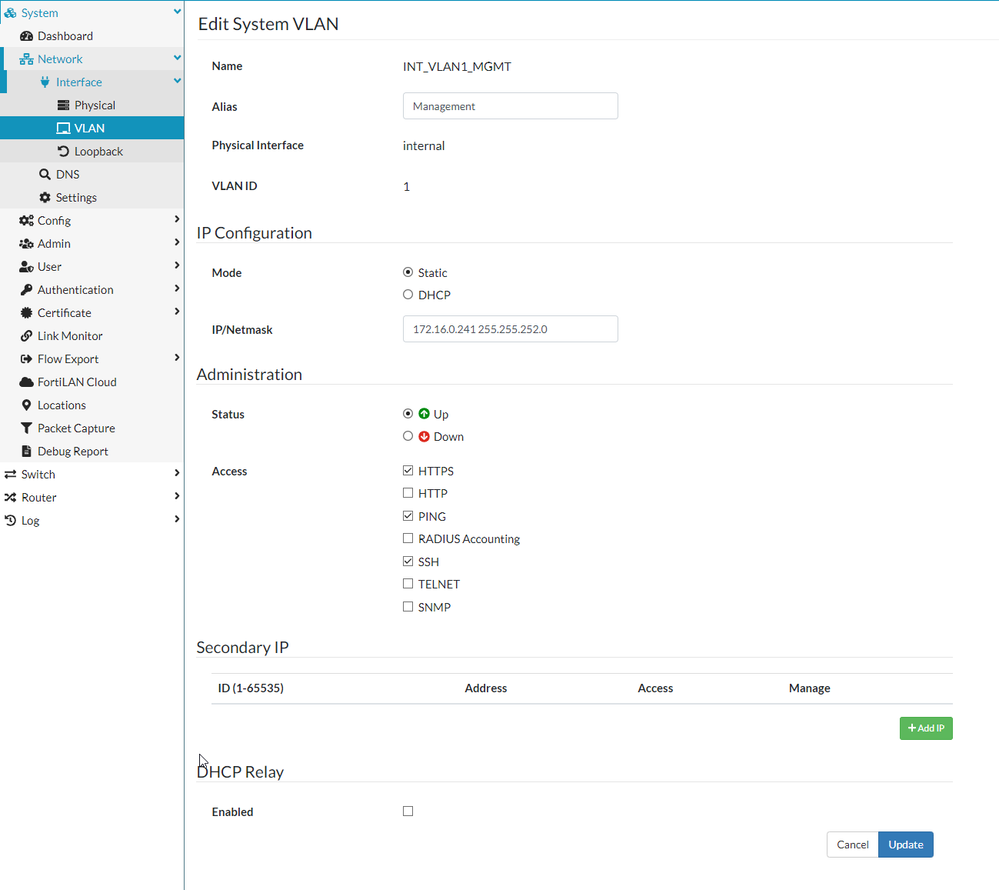Viewport: 999px width, 890px height.
Task: Click the Flow Export arrow icon
Action: click(26, 359)
